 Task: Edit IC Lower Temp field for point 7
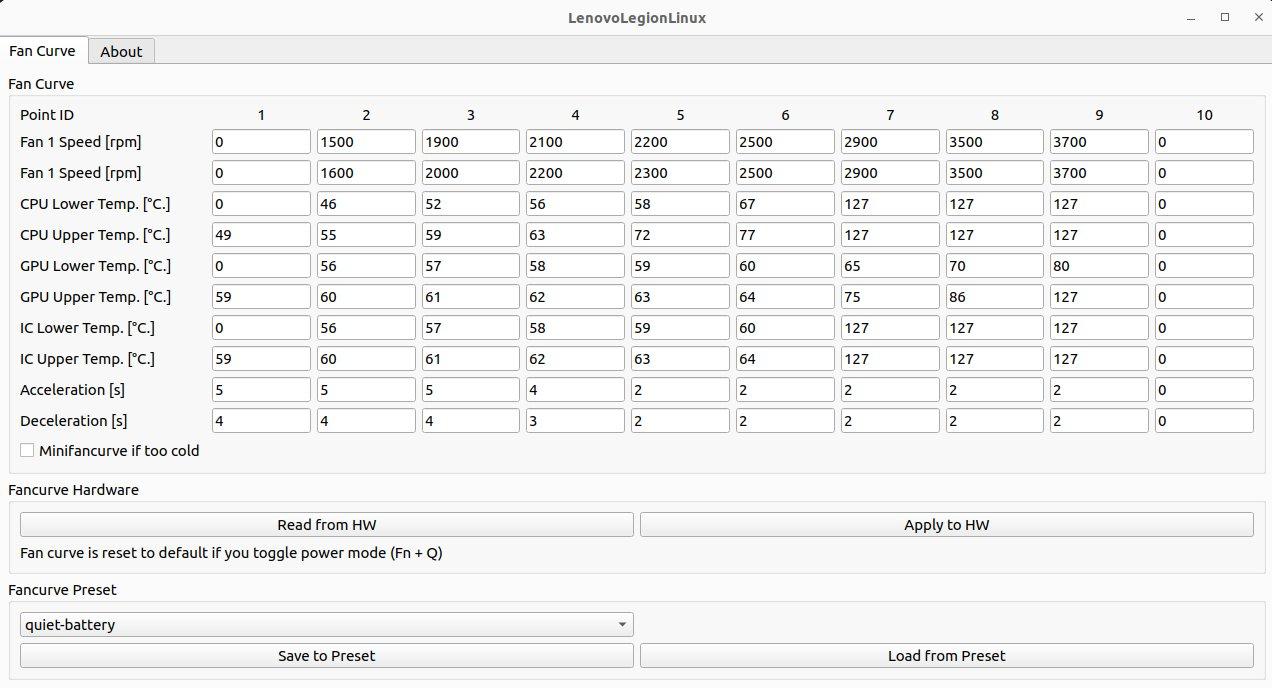click(x=891, y=328)
